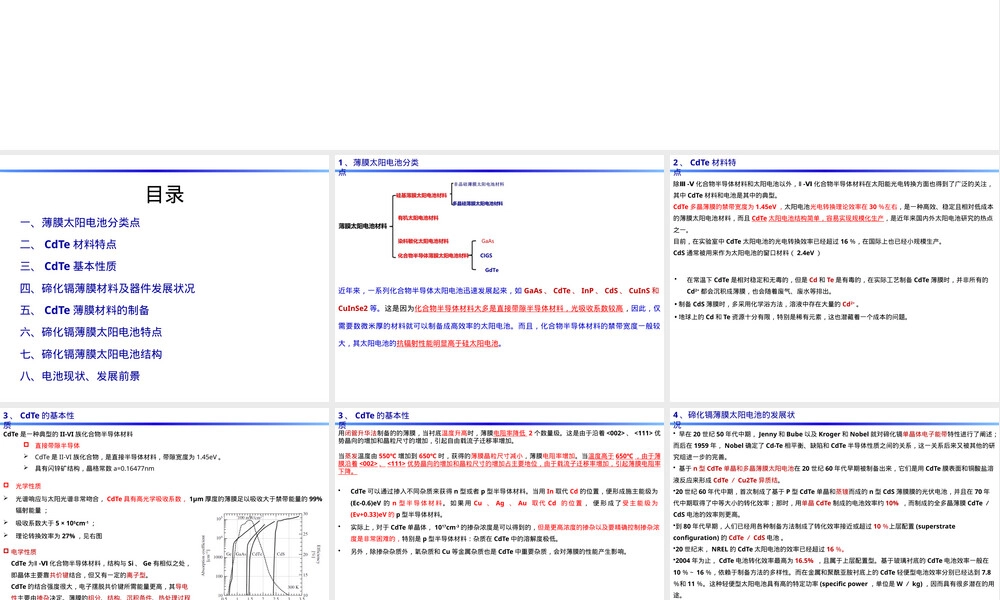The image size is (1000, 600).
Task: Select contents entry 四、碲化镉薄膜材料及器件发展状况
Action: 107,288
